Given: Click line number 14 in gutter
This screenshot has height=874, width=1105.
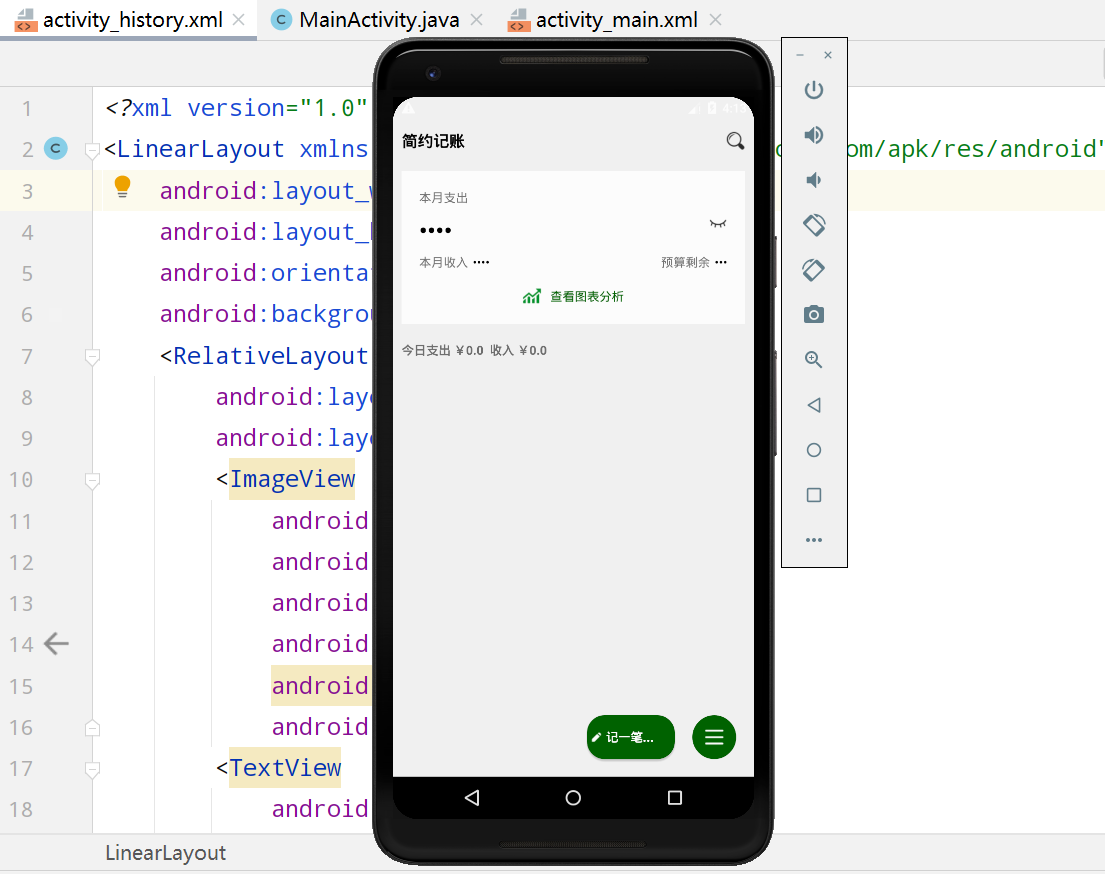Looking at the screenshot, I should (21, 644).
